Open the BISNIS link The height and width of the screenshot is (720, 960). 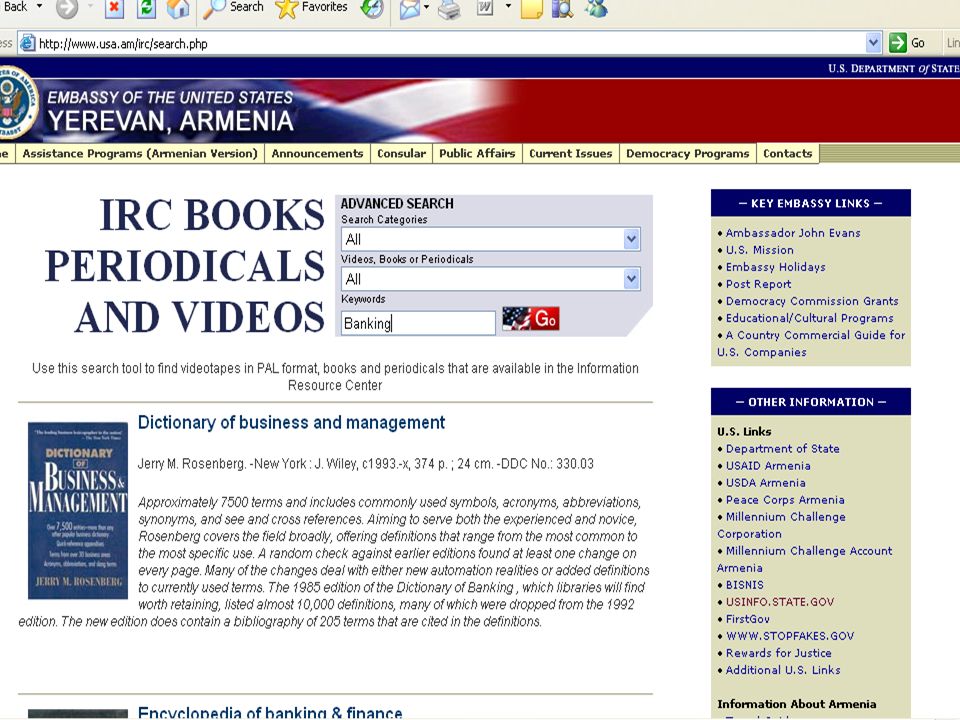(744, 585)
